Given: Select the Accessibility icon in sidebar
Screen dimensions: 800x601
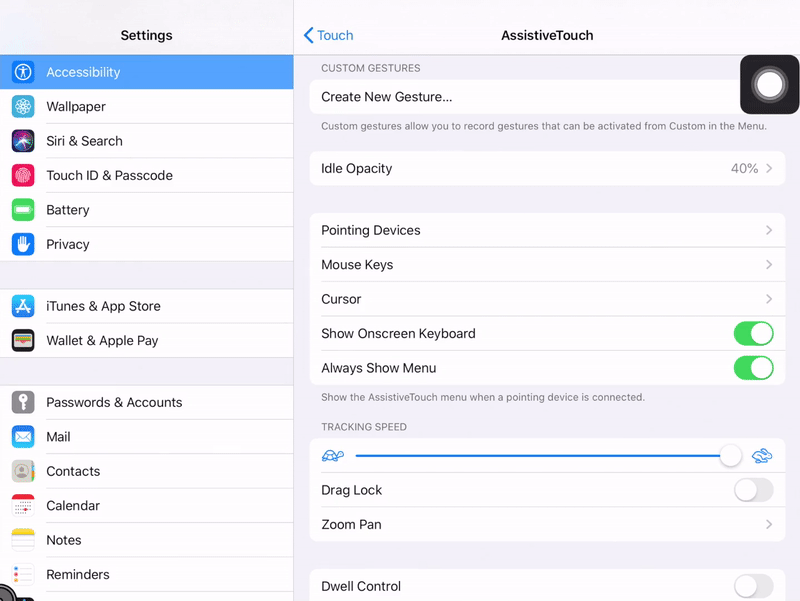Looking at the screenshot, I should pyautogui.click(x=22, y=72).
